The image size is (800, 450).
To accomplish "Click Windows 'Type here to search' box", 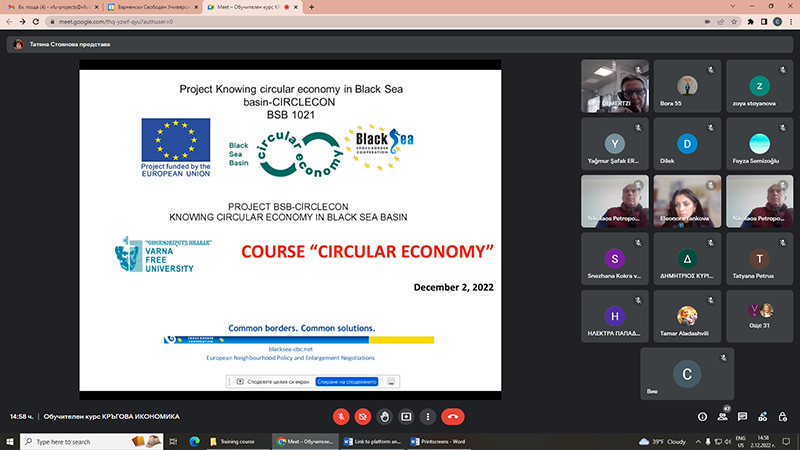I will (x=92, y=442).
